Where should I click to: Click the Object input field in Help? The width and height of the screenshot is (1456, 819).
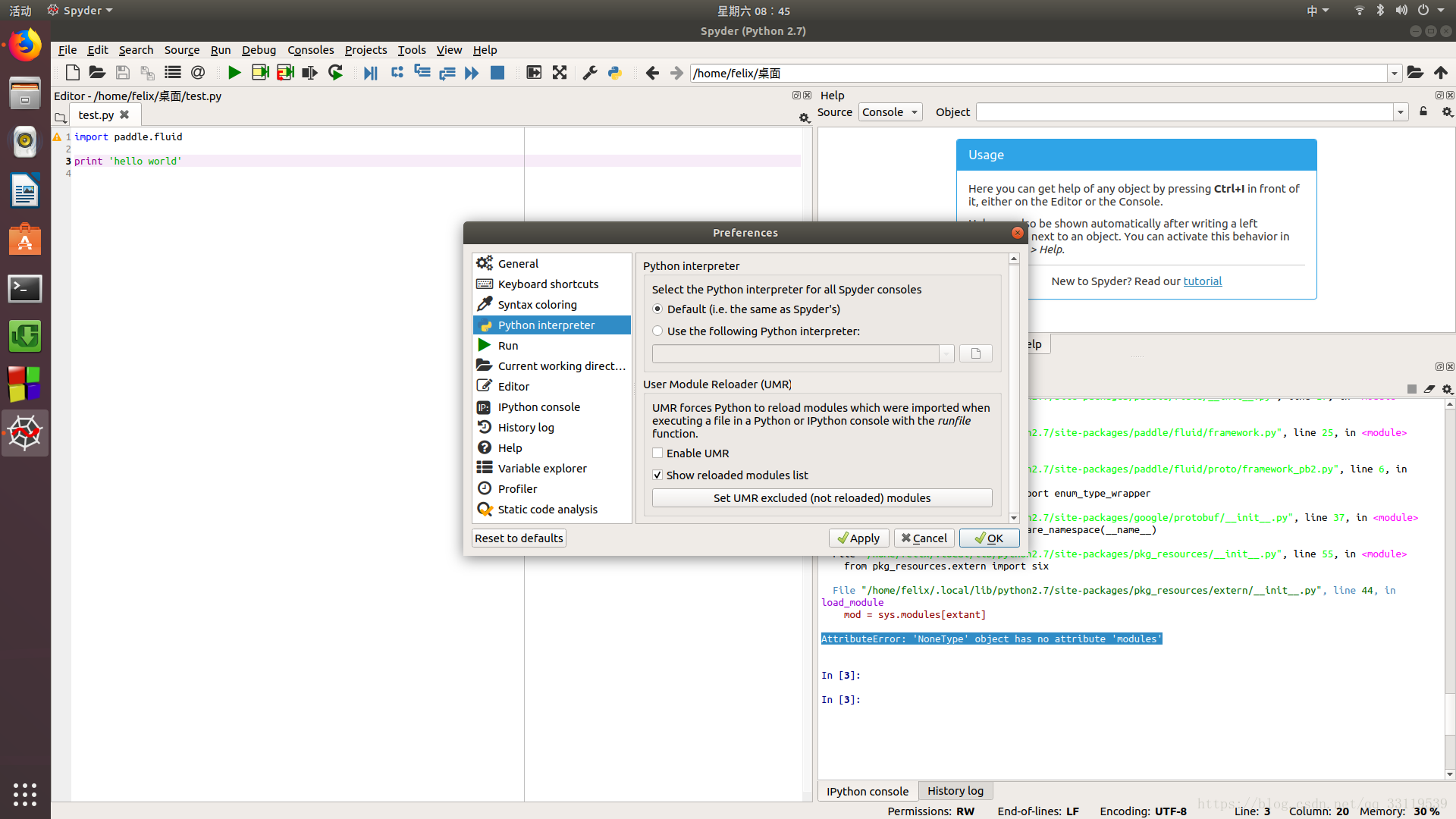[1185, 112]
